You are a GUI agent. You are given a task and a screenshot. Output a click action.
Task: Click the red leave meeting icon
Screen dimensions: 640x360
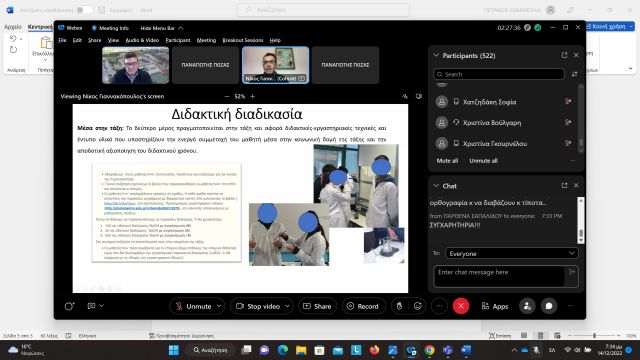[461, 306]
